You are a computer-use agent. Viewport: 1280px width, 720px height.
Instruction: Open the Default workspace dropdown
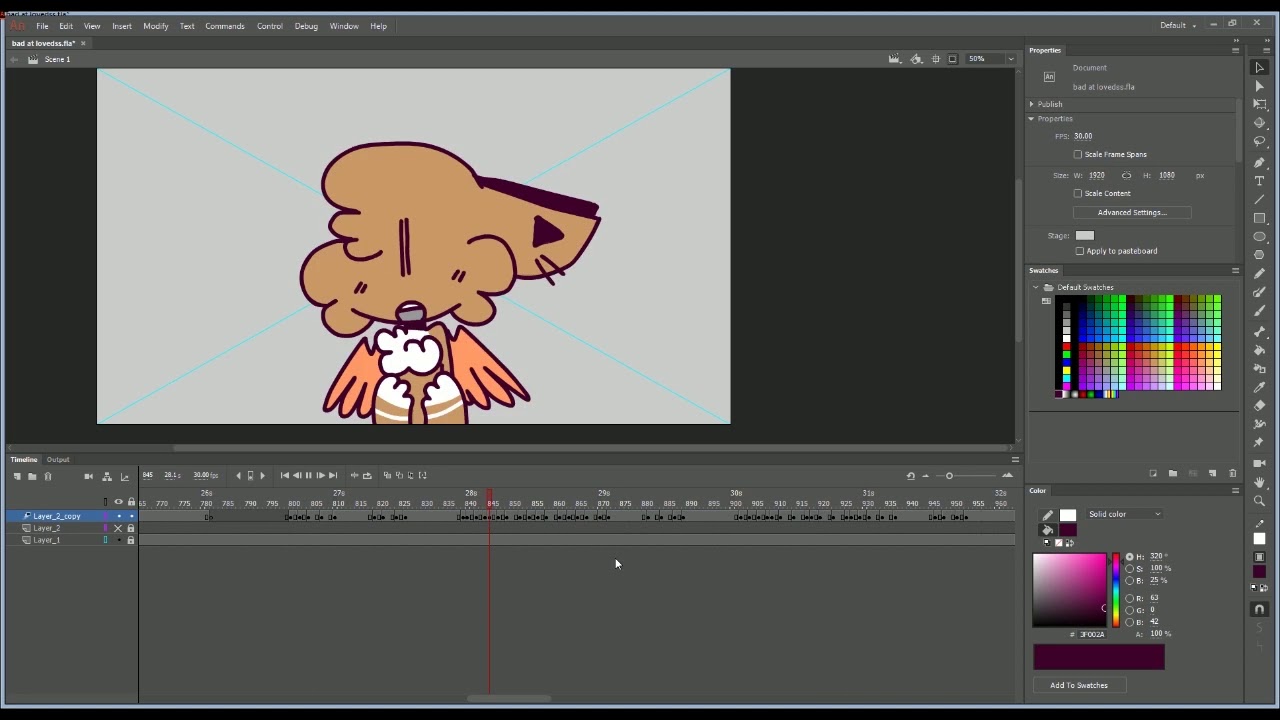[x=1178, y=25]
